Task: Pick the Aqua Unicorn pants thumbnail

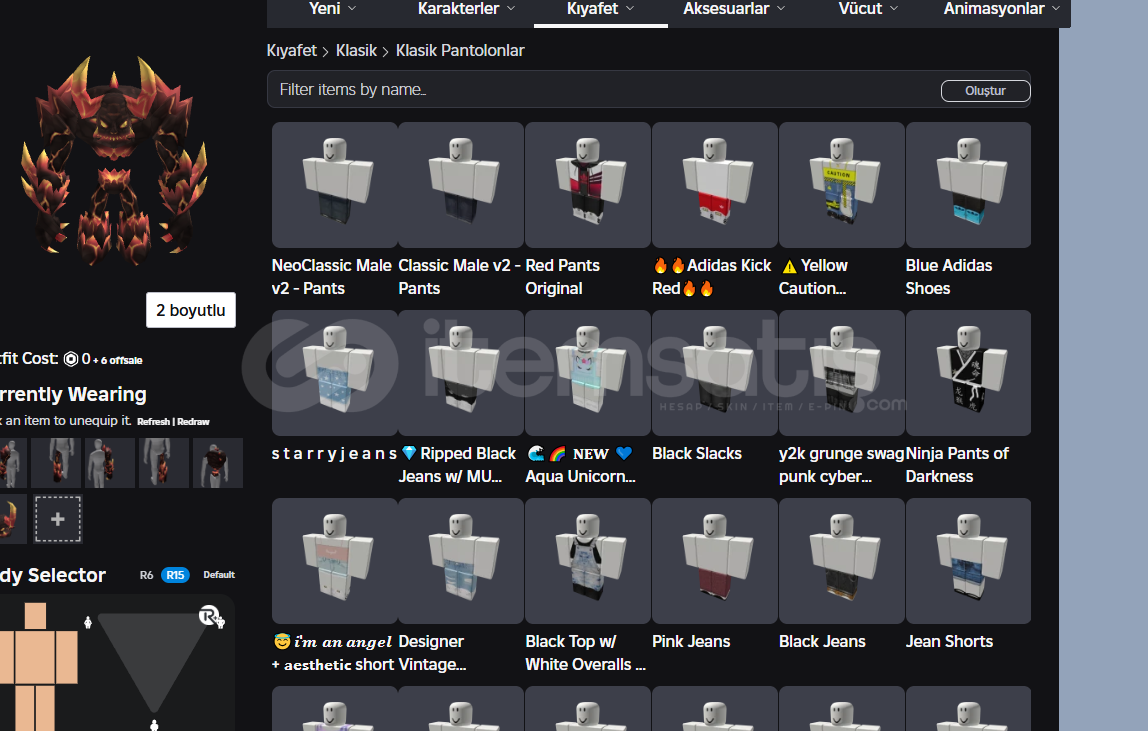Action: pyautogui.click(x=588, y=373)
